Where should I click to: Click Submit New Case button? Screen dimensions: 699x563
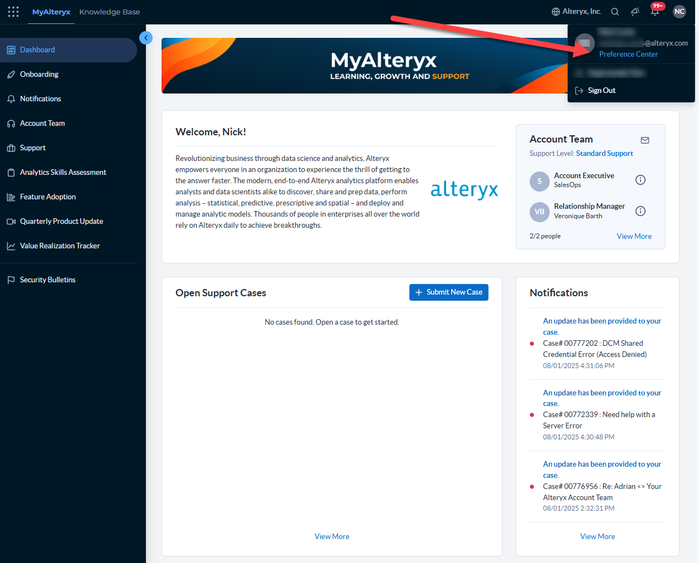[x=448, y=292]
